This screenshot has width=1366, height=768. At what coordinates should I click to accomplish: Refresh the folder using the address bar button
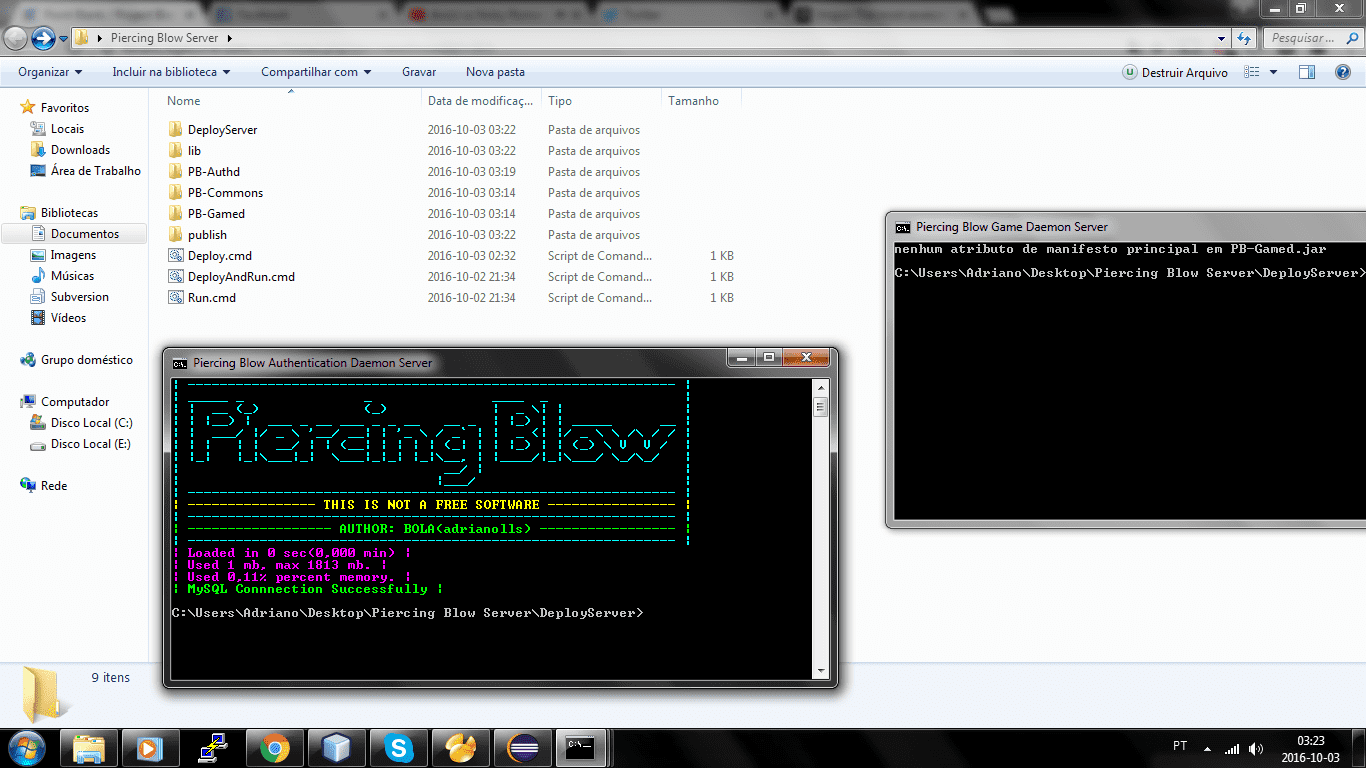1244,38
